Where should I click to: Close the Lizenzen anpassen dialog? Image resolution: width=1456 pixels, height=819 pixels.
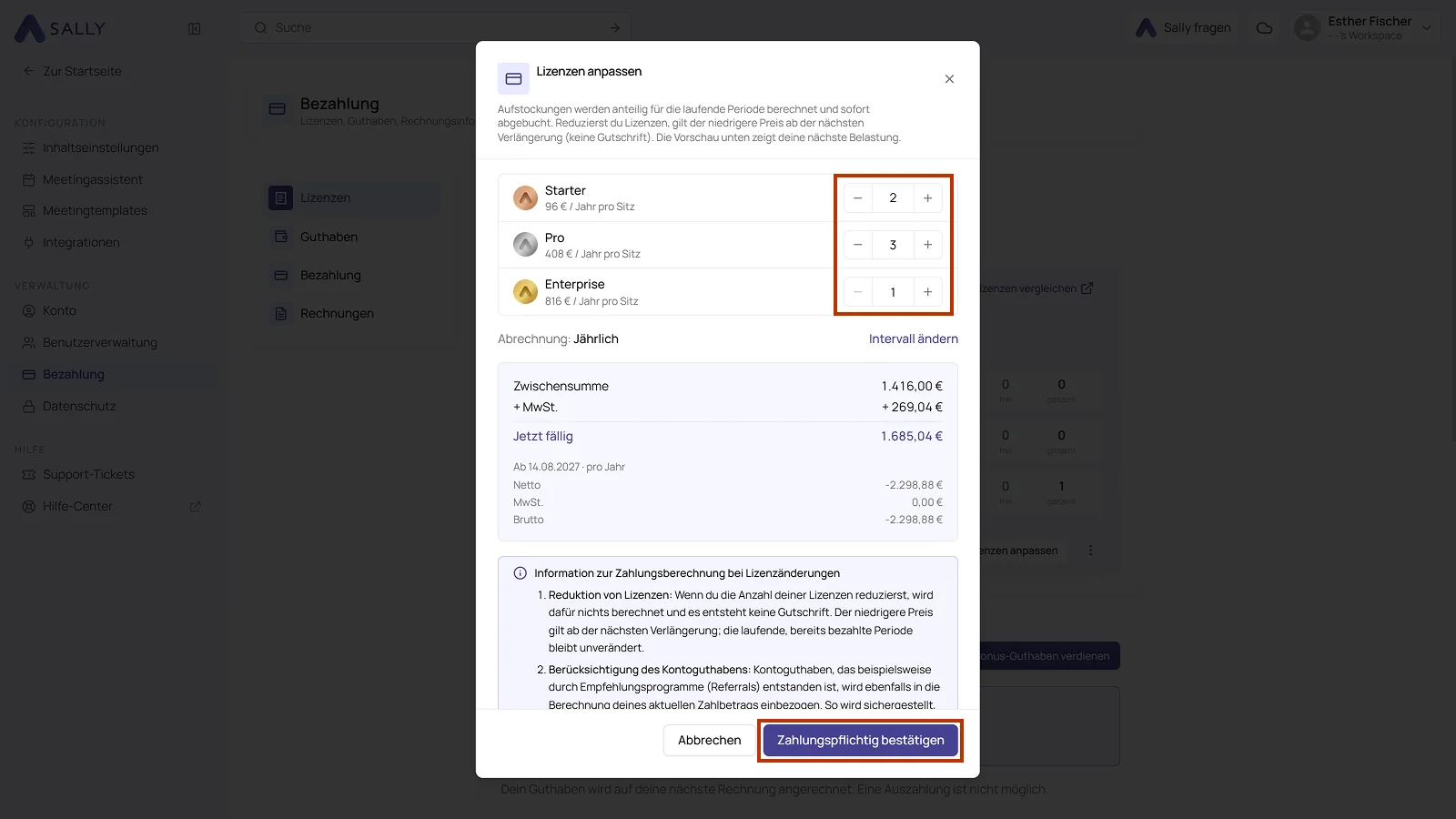point(949,79)
